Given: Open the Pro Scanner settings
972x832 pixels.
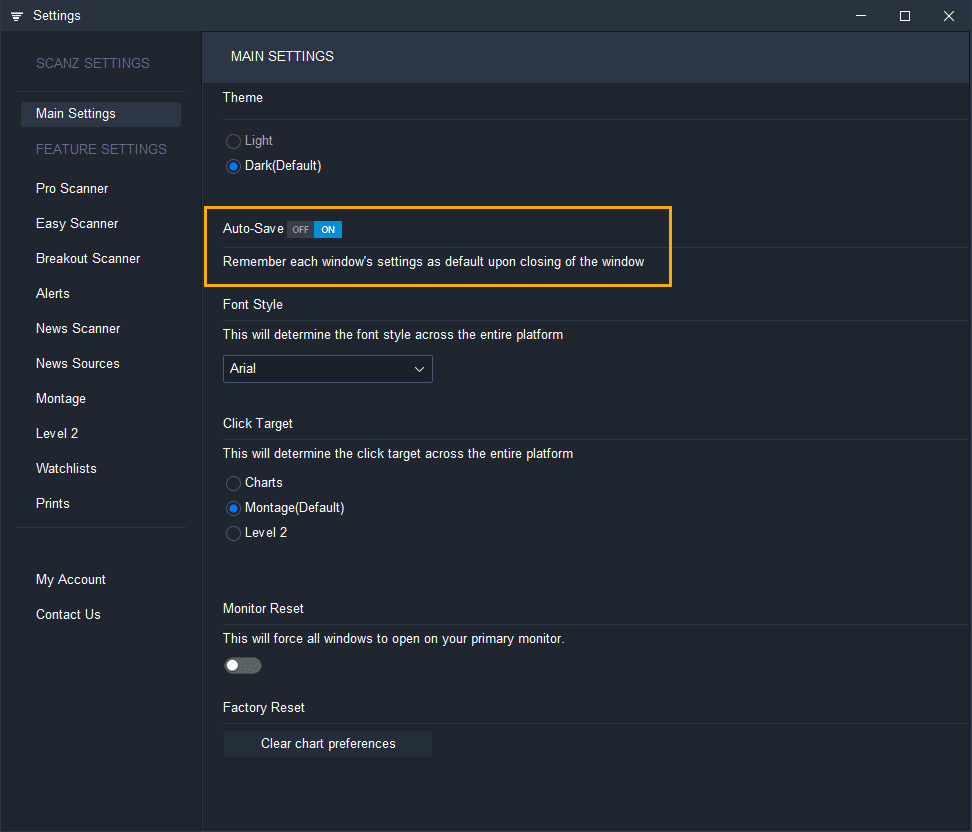Looking at the screenshot, I should 71,188.
